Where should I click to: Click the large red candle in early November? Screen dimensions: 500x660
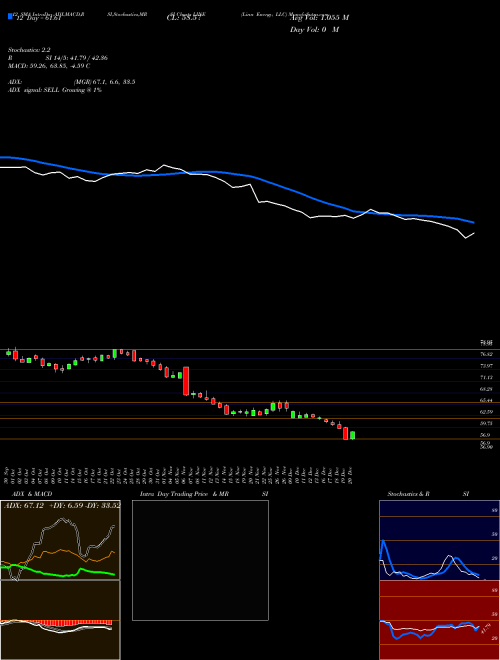tap(186, 381)
